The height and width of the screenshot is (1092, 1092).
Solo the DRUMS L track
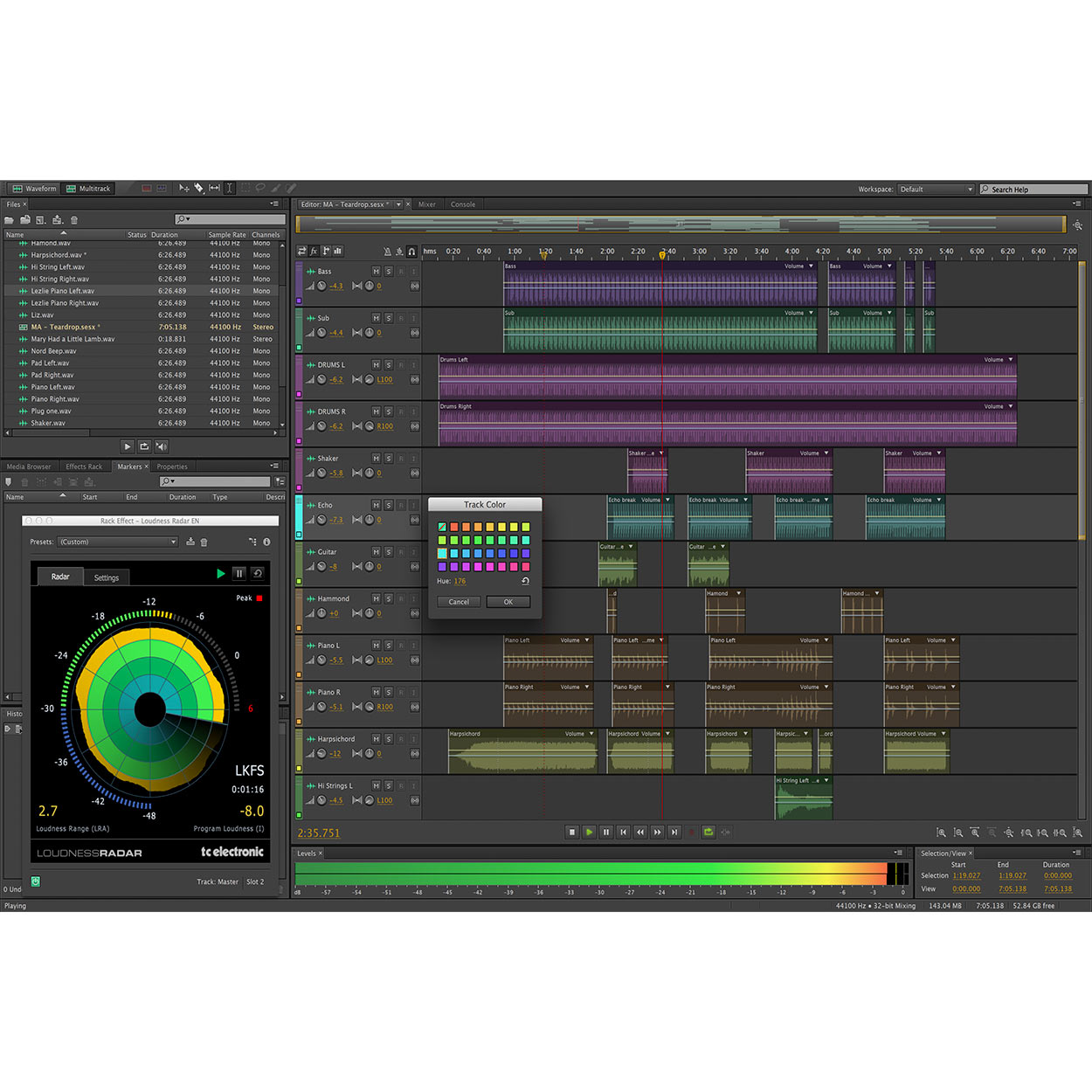click(389, 365)
